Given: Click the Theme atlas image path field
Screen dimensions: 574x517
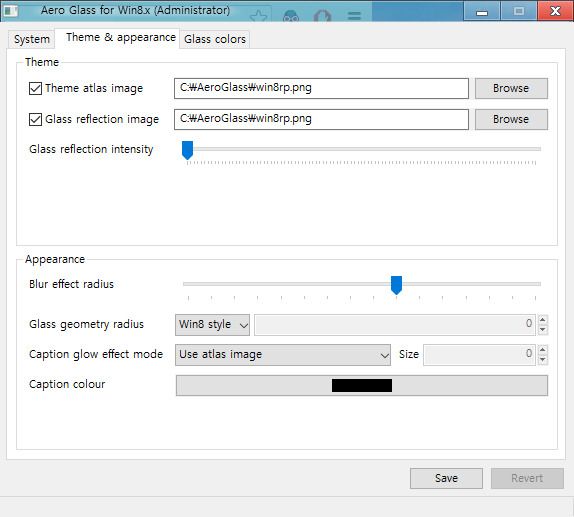Looking at the screenshot, I should point(321,88).
